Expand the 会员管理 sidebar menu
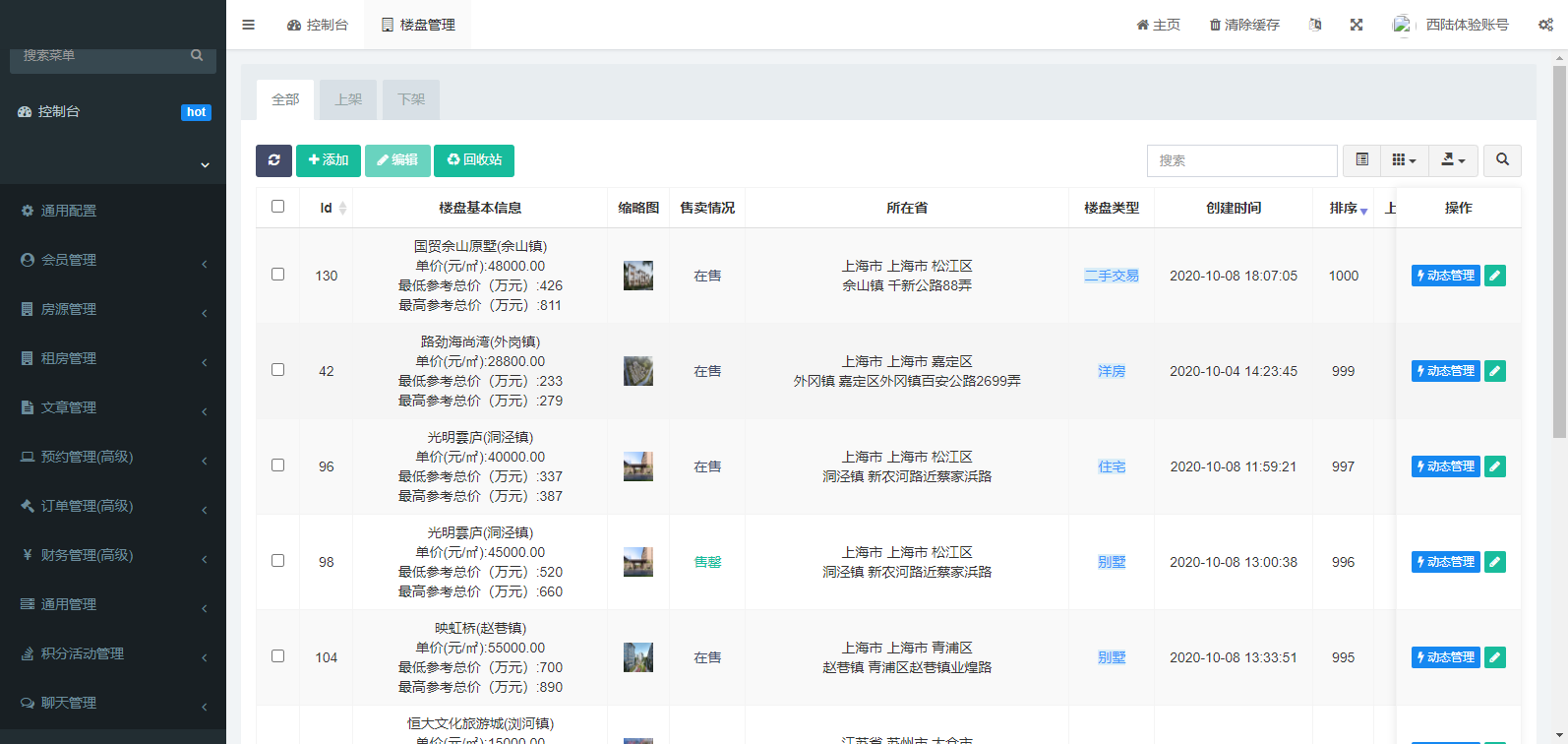Screen dimensions: 1568x744 click(x=113, y=260)
